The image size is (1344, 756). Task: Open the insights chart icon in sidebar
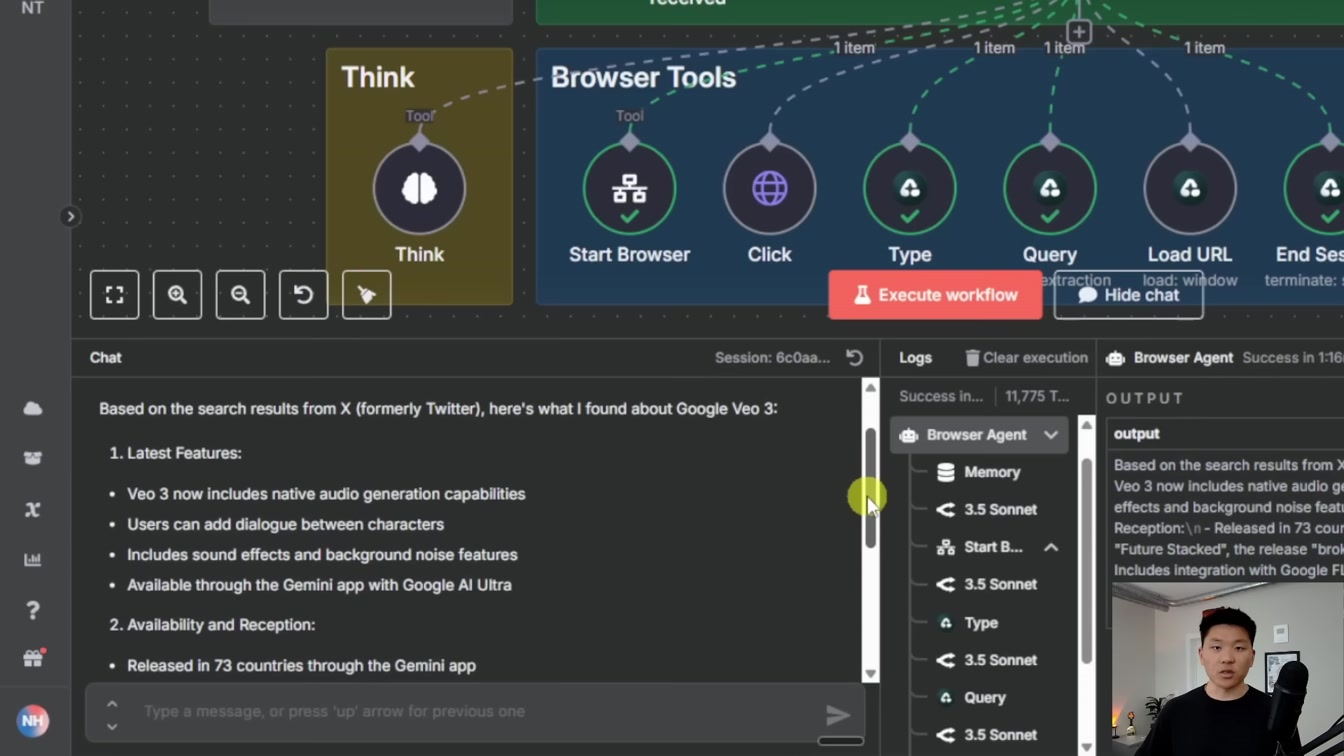(x=33, y=559)
